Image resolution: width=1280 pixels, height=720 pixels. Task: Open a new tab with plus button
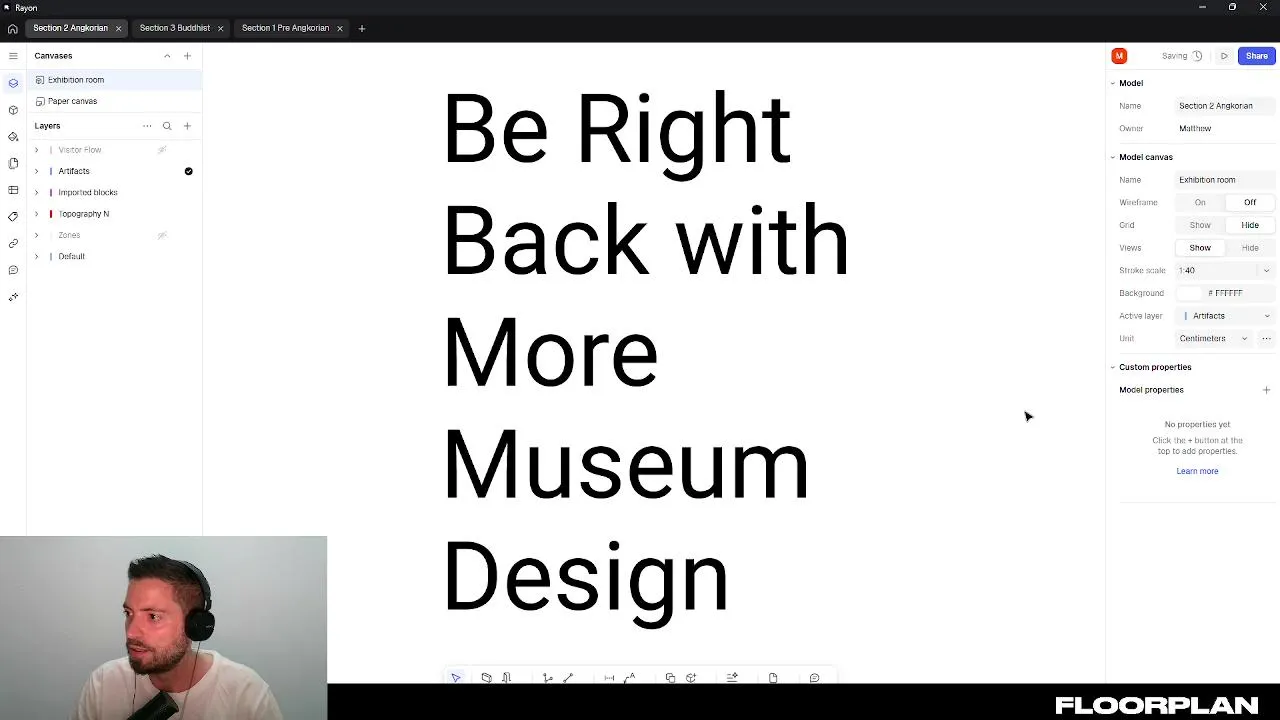click(x=362, y=28)
